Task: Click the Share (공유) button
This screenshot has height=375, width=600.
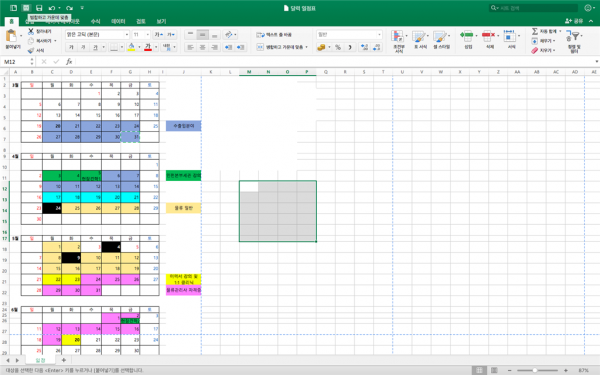Action: point(574,21)
